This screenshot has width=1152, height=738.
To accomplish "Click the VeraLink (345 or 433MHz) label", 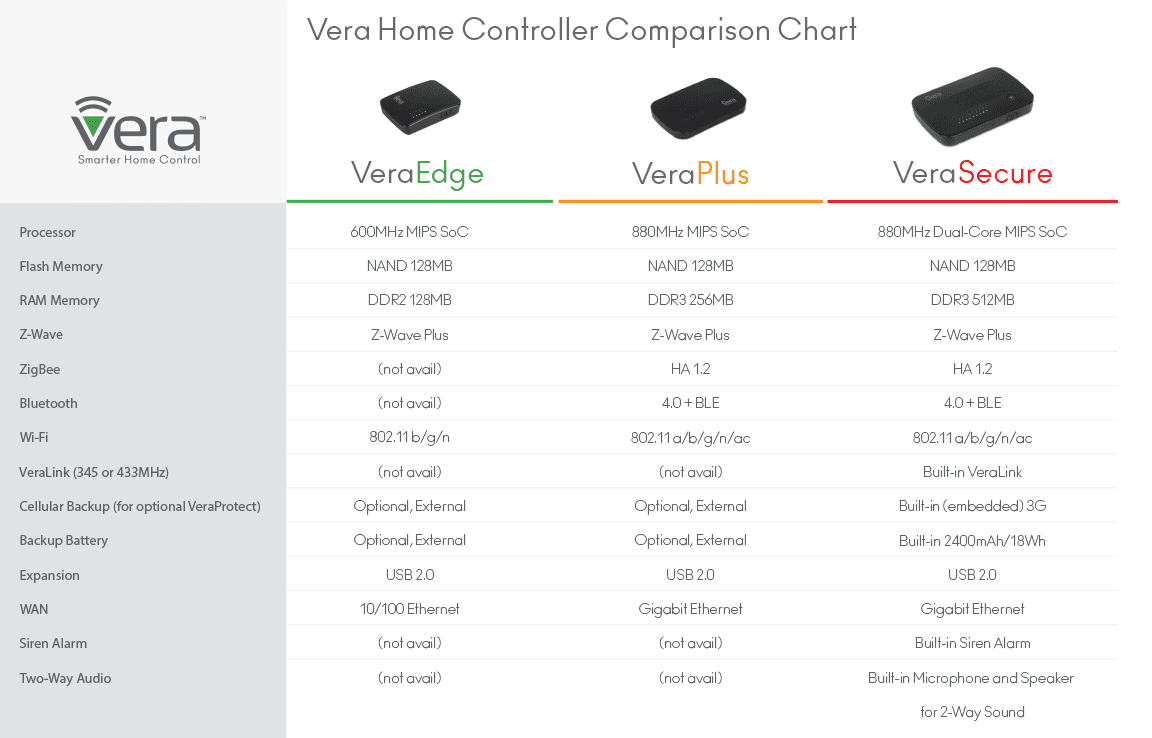I will point(94,472).
